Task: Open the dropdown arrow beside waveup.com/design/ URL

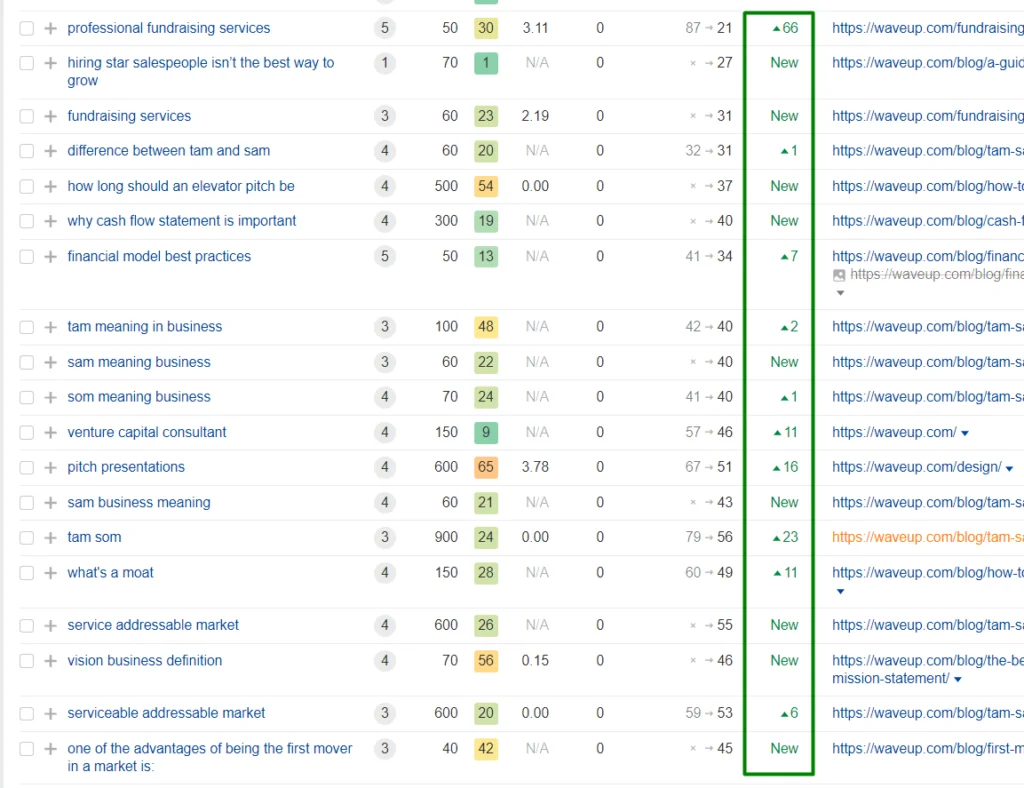Action: point(1010,468)
